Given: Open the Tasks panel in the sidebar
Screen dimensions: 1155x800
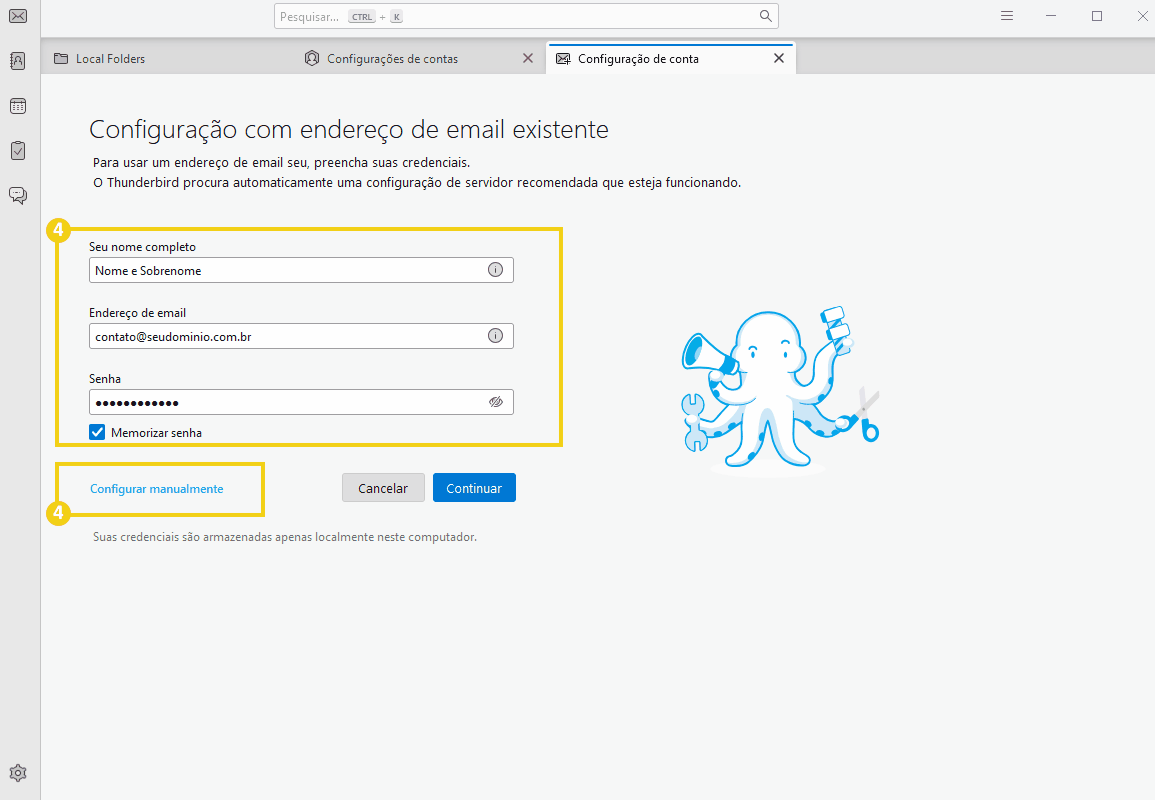Looking at the screenshot, I should [x=17, y=151].
